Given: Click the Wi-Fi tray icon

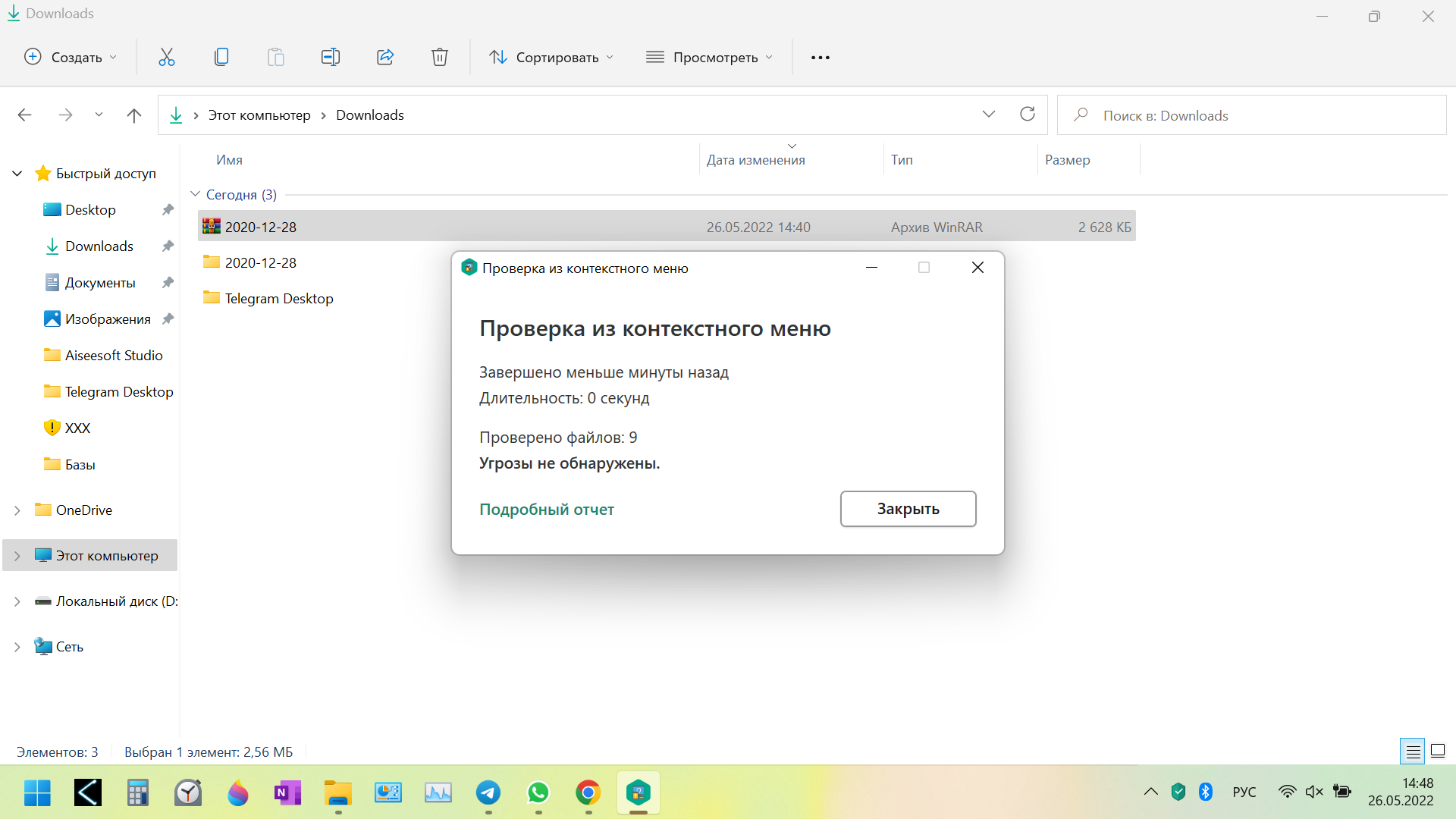Looking at the screenshot, I should 1287,792.
